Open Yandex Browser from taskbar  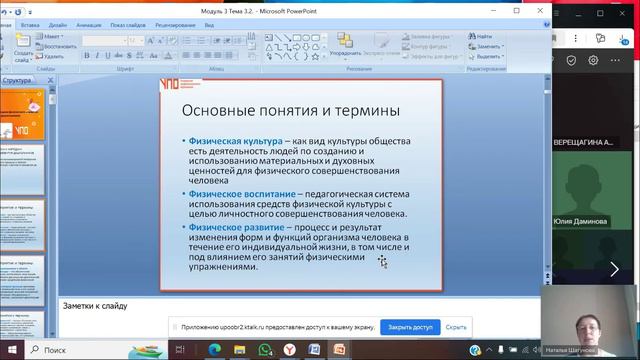(289, 350)
